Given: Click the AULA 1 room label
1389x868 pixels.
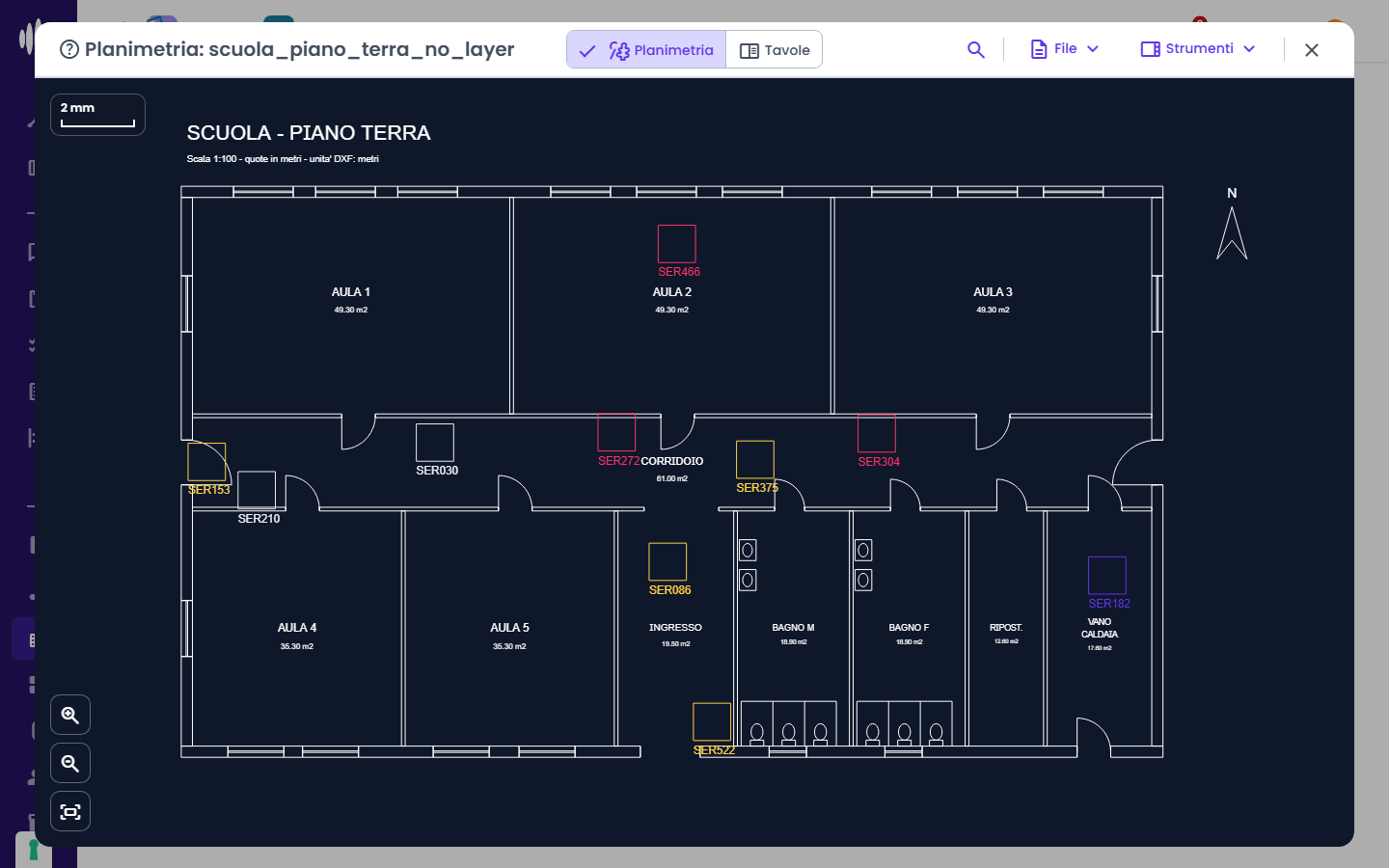Looking at the screenshot, I should 351,292.
